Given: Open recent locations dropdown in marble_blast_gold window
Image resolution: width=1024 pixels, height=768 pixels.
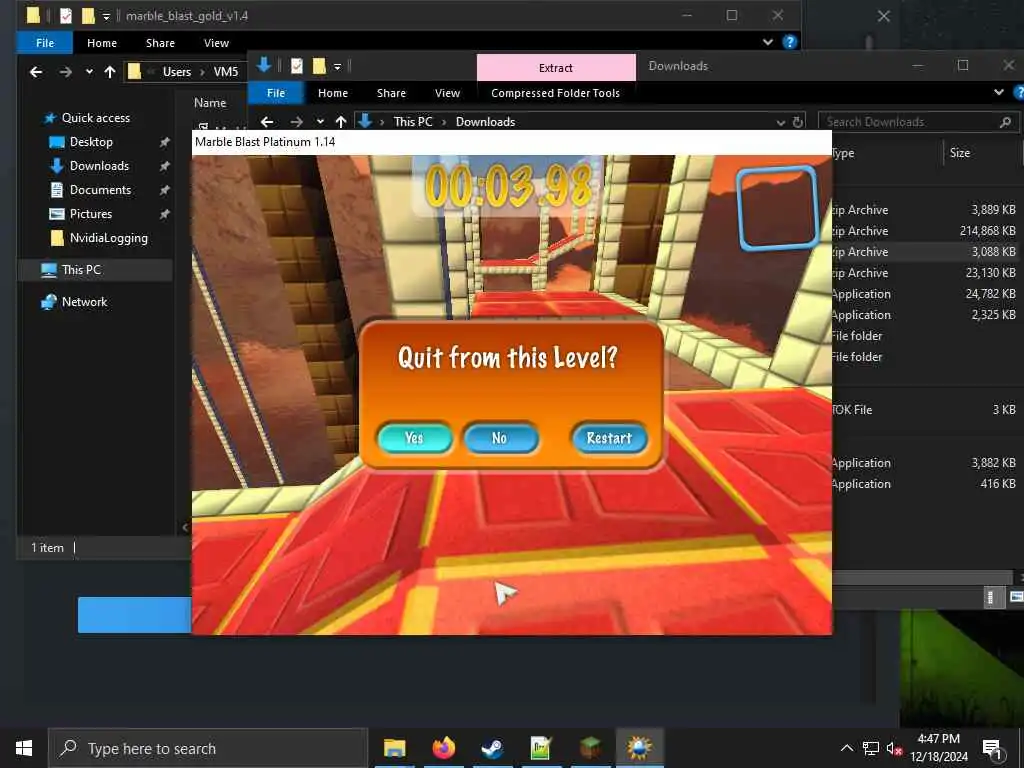Looking at the screenshot, I should [89, 72].
